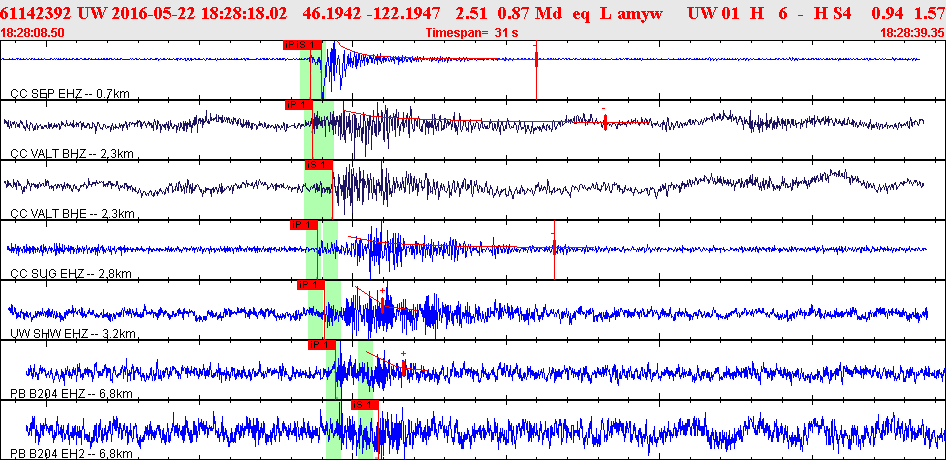Screen dimensions: 946x460
Task: Click the iP iS pick flag on SEP trace
Action: click(x=303, y=45)
